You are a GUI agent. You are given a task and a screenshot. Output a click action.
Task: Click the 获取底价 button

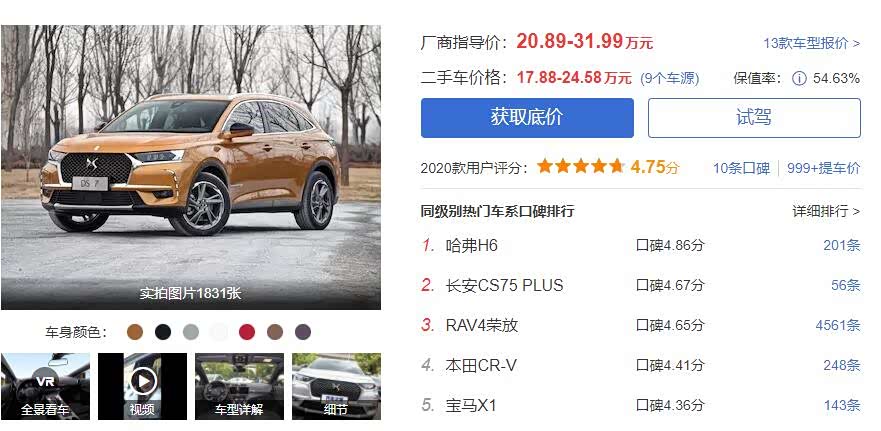(x=527, y=118)
